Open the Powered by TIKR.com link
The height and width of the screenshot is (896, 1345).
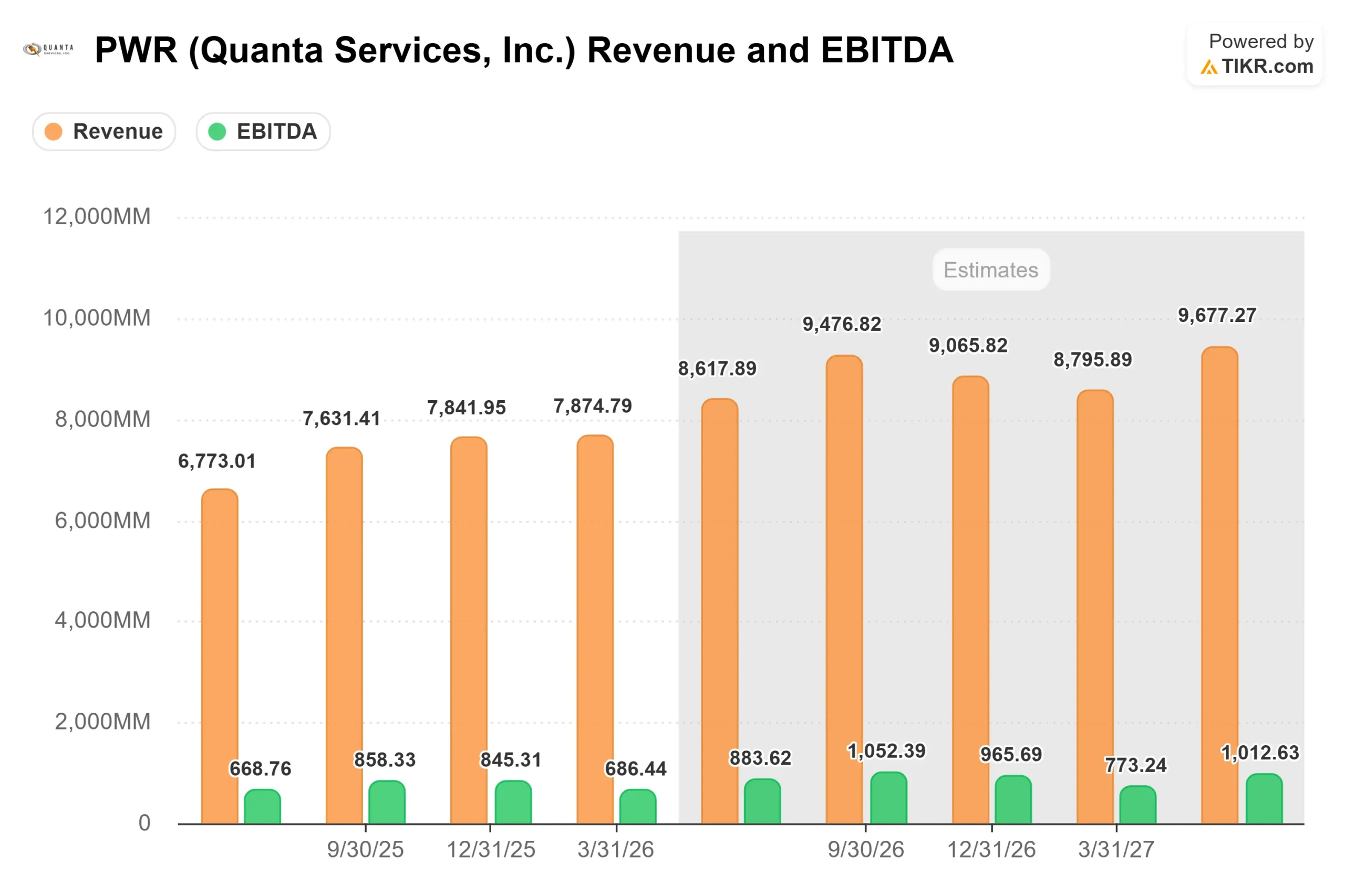coord(1254,54)
